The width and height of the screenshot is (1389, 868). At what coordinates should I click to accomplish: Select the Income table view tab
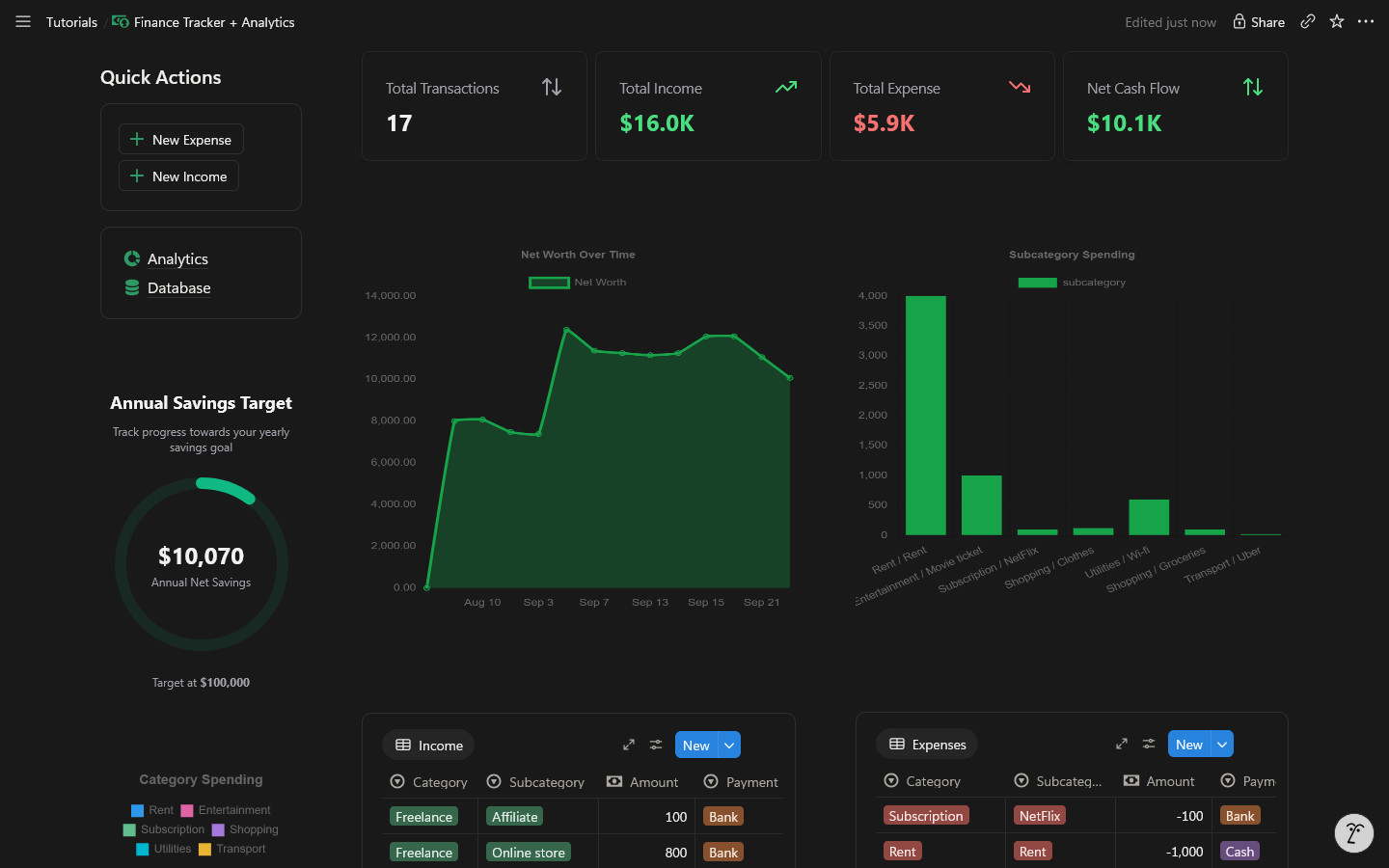tap(429, 745)
